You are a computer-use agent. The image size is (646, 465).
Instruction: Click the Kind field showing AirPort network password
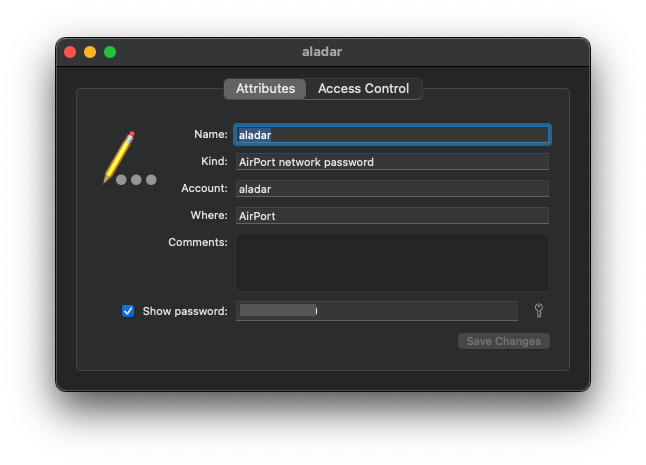pyautogui.click(x=391, y=162)
